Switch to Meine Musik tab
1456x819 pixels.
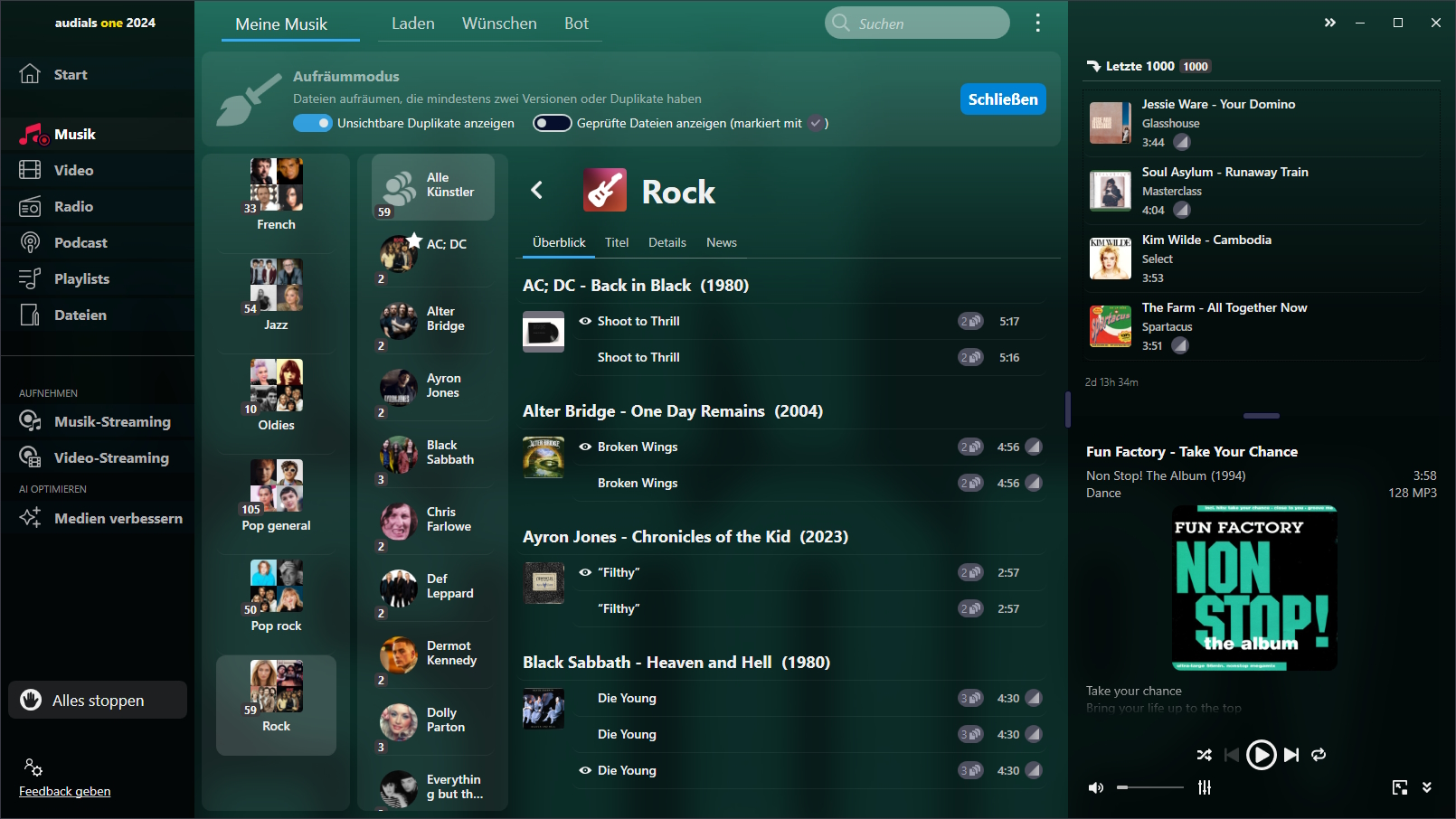tap(281, 24)
